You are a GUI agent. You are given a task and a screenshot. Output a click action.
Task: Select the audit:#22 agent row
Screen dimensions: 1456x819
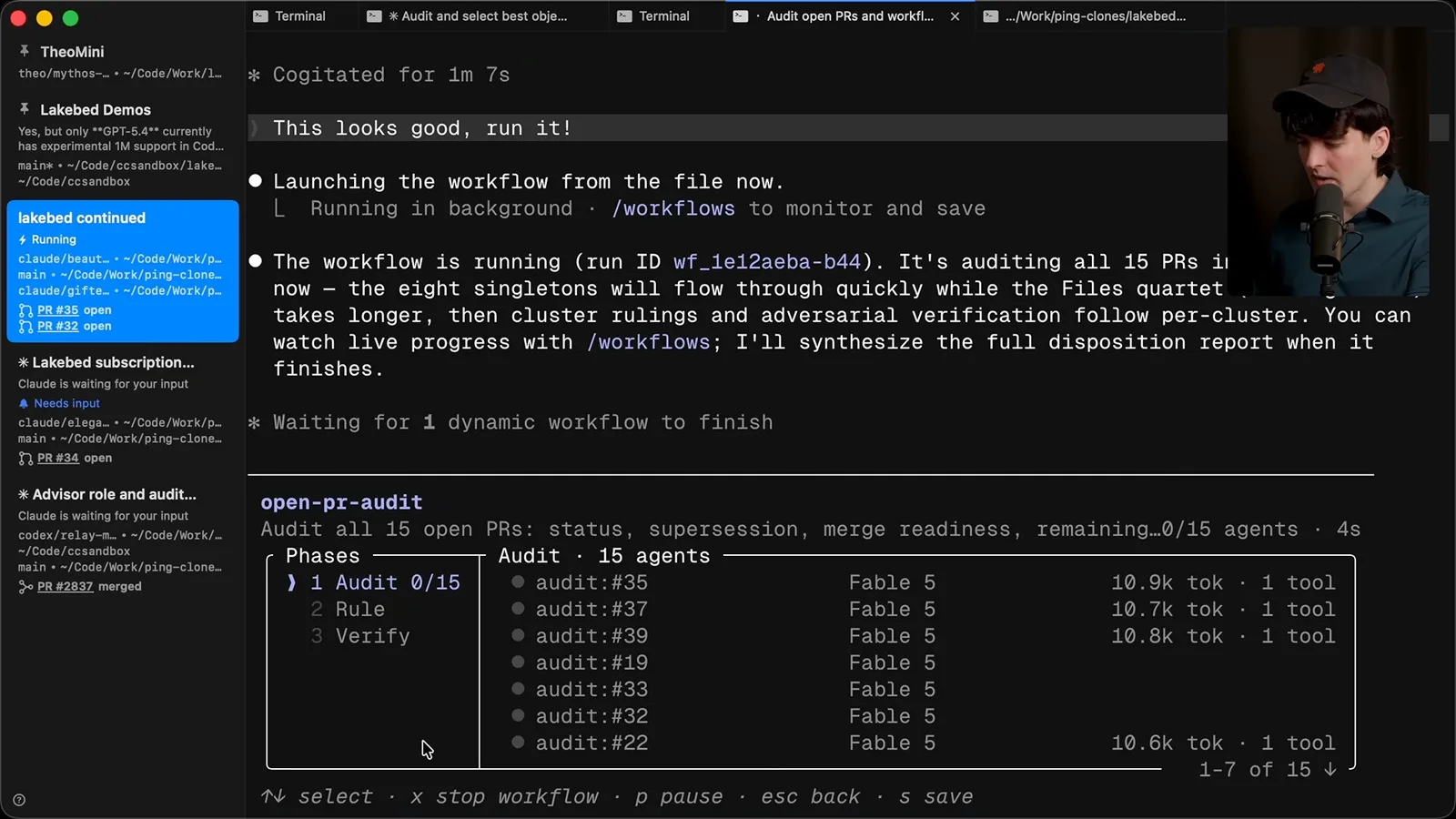(x=923, y=743)
